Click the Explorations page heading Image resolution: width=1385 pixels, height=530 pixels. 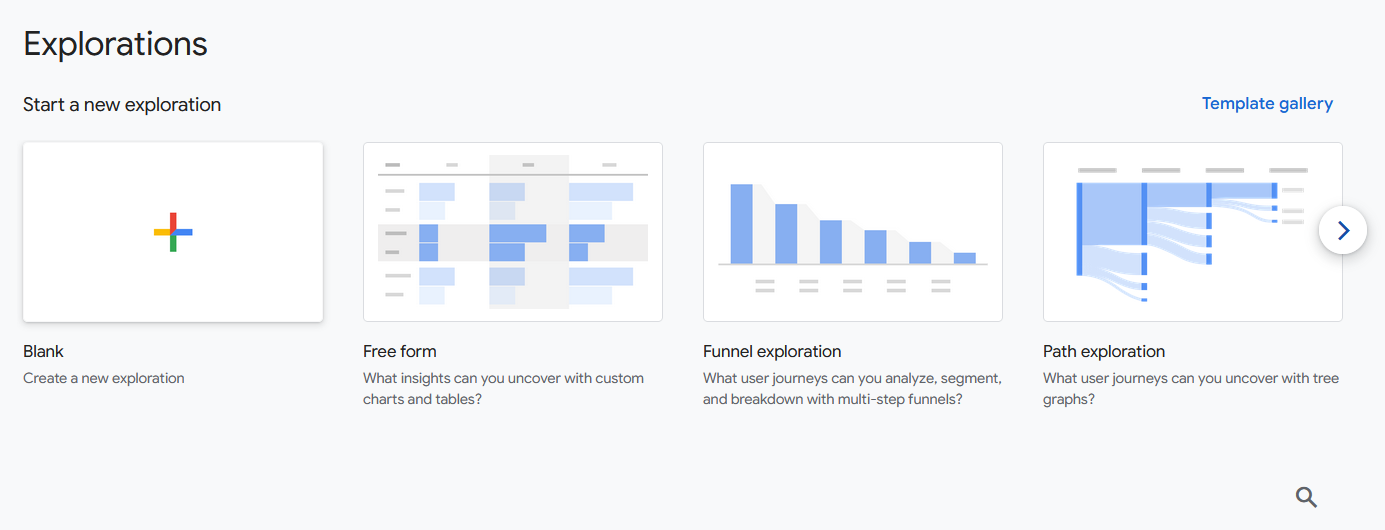[x=115, y=44]
